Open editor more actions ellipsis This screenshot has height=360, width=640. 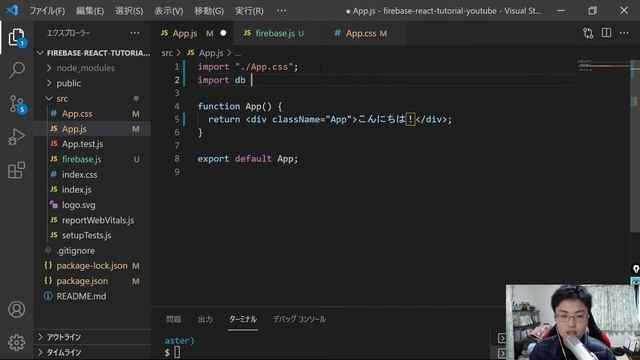(624, 33)
